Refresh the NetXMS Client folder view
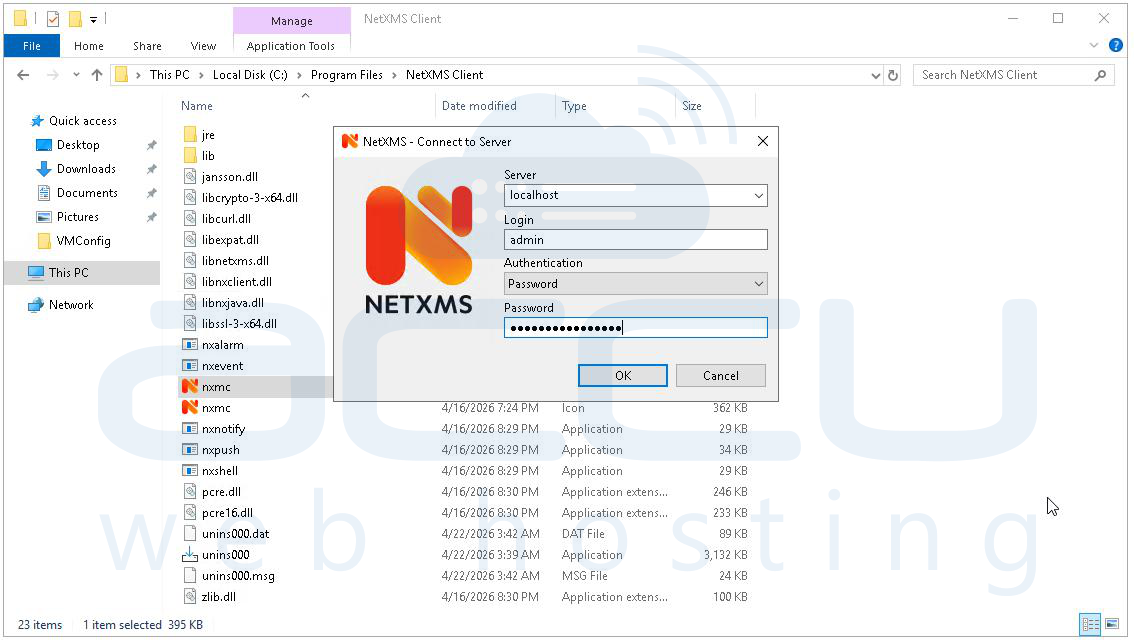The image size is (1134, 640). point(893,75)
